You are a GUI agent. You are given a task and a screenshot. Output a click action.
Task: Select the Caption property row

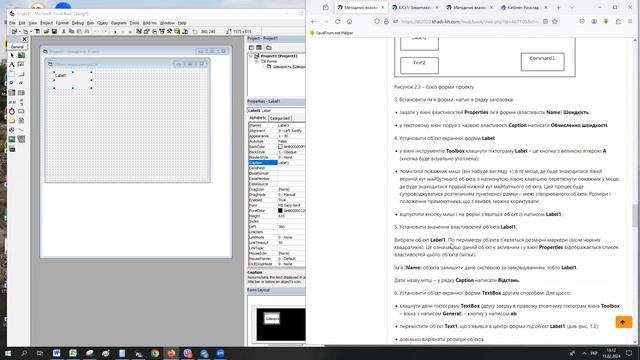pyautogui.click(x=276, y=162)
